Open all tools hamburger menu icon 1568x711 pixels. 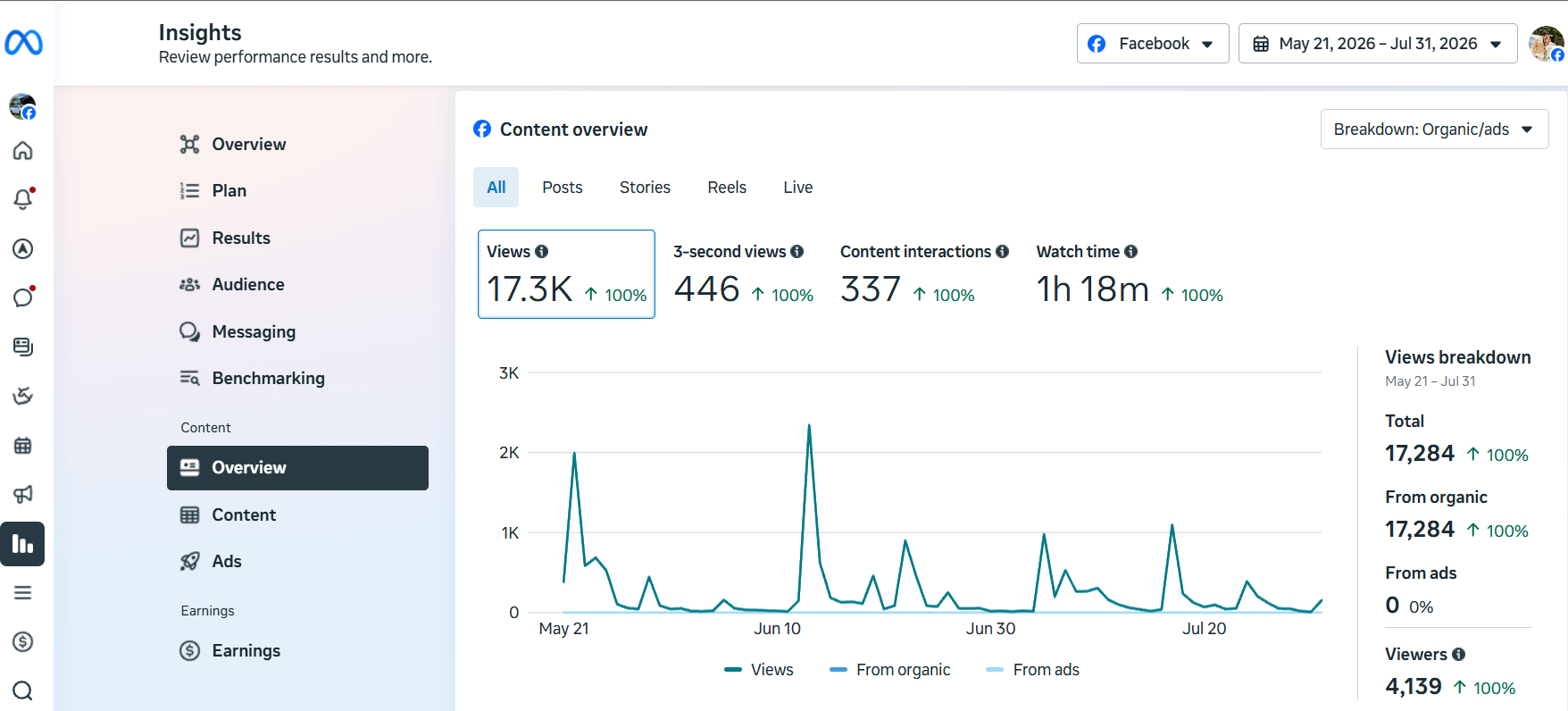[x=23, y=592]
